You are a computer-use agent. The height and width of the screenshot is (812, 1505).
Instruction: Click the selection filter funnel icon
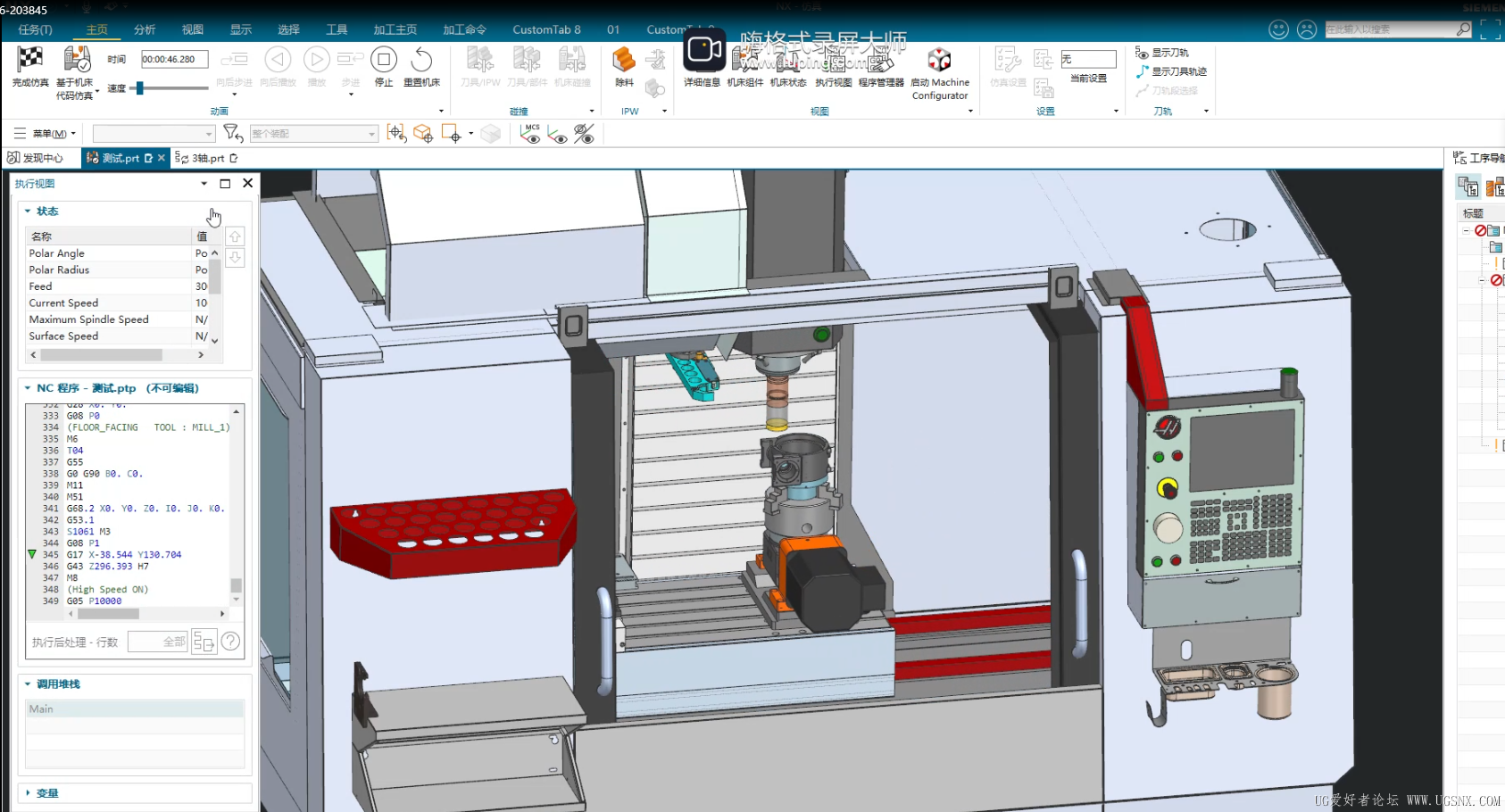[x=233, y=133]
